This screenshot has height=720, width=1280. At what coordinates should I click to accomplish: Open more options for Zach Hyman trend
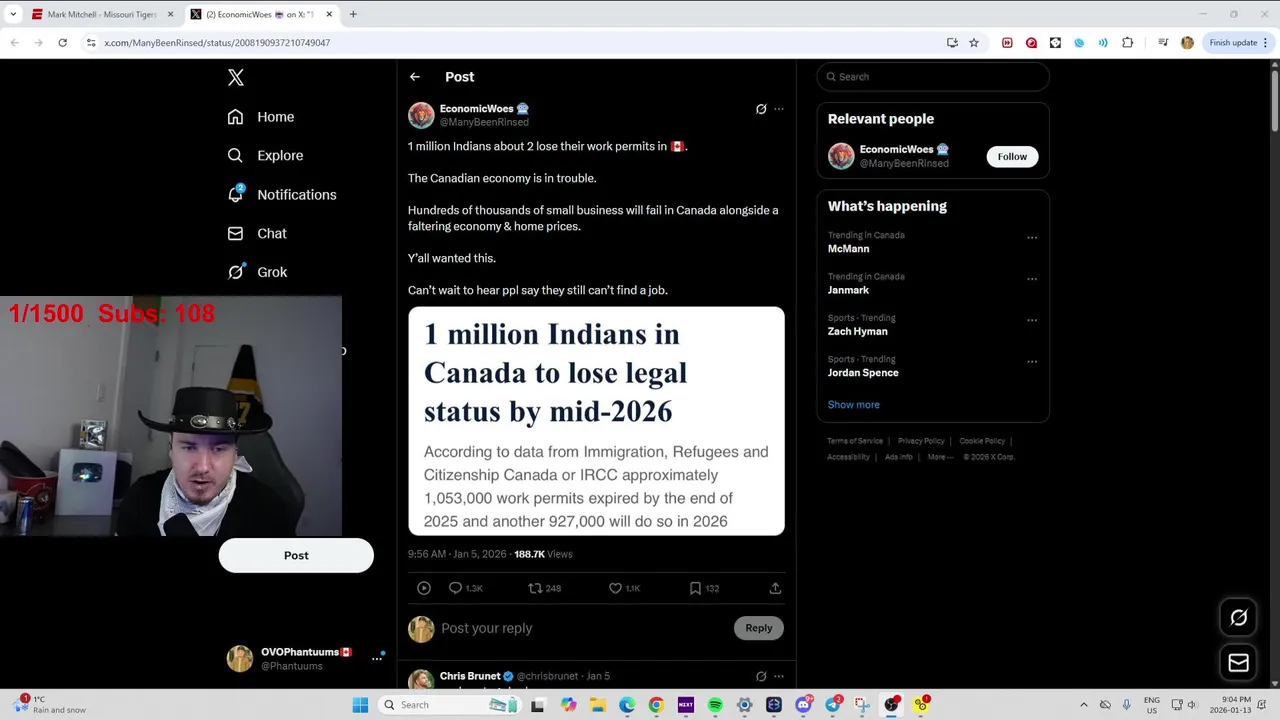click(x=1032, y=321)
